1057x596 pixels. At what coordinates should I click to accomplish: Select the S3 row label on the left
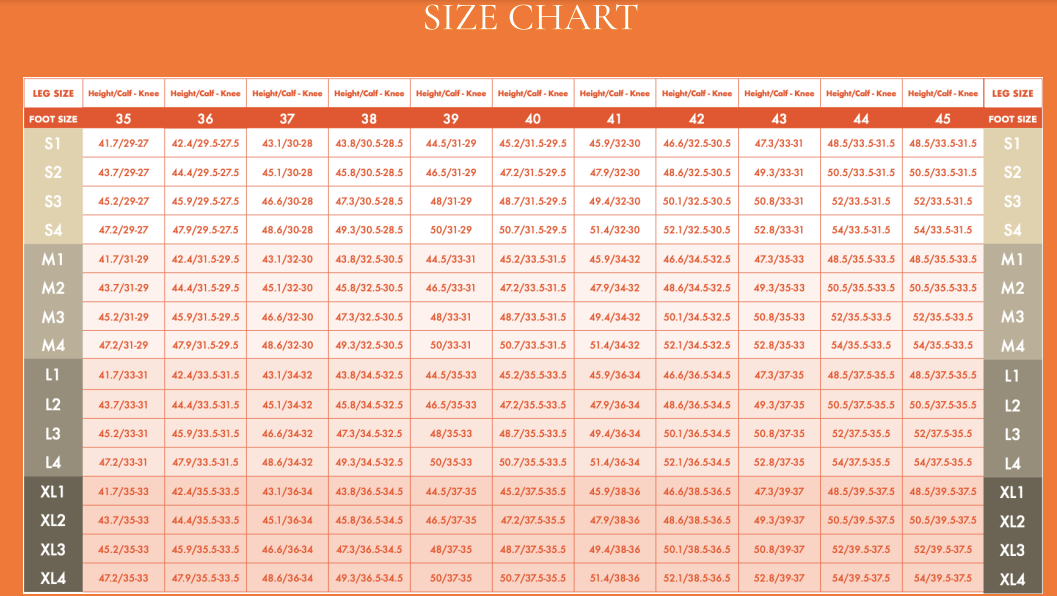53,202
